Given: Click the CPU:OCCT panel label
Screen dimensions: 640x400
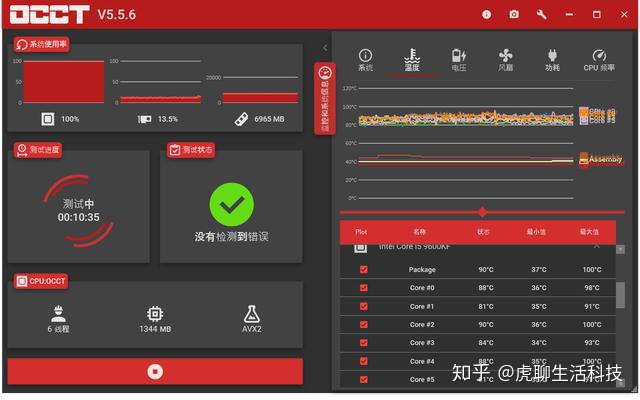Looking at the screenshot, I should point(41,281).
